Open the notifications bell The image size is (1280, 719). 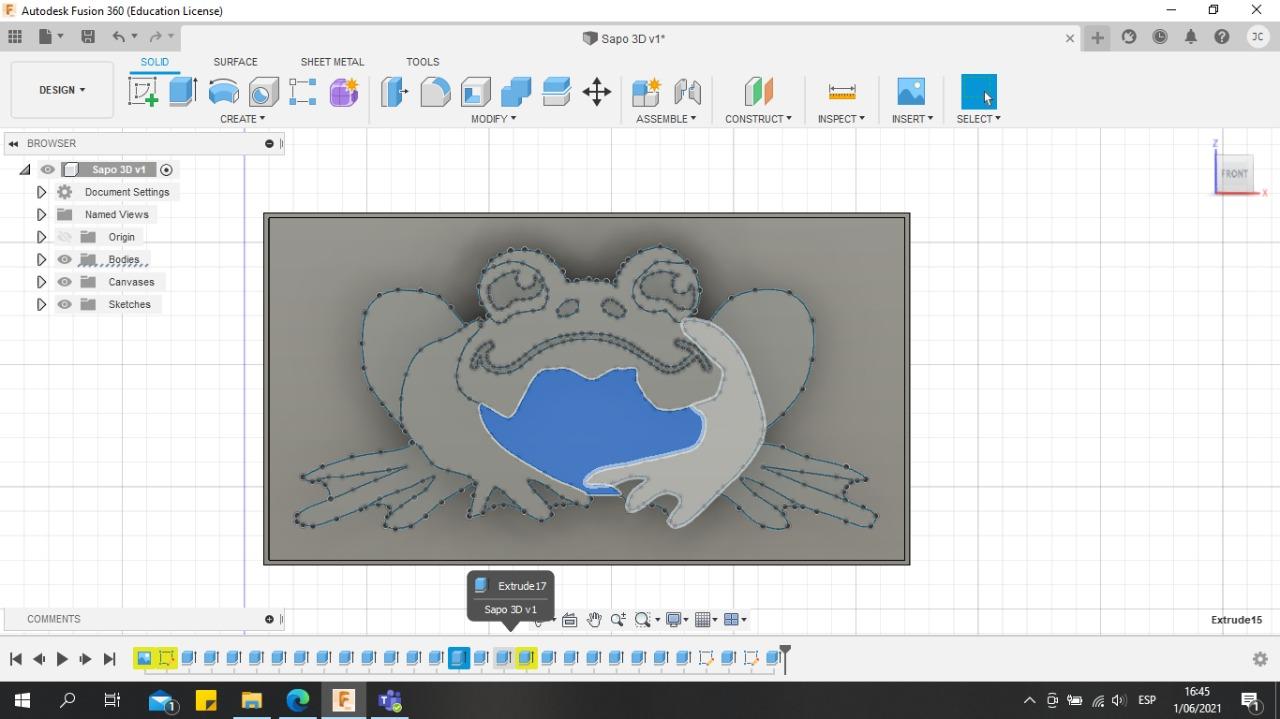[x=1191, y=37]
